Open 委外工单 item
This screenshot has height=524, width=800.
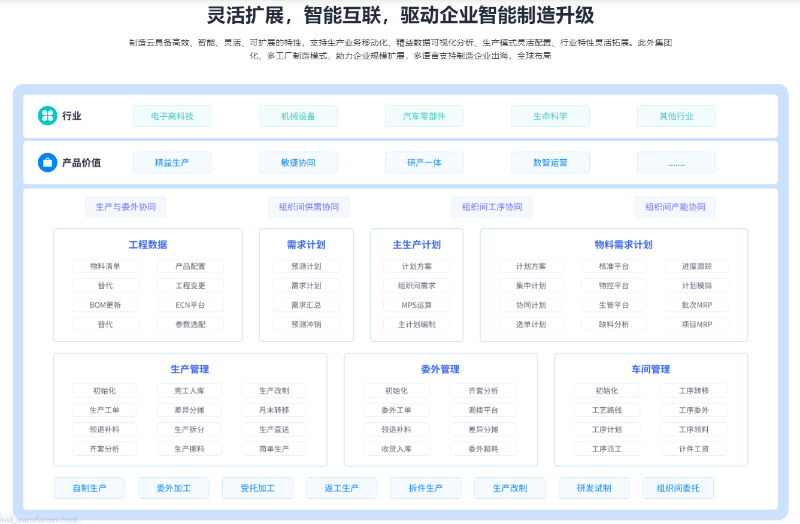coord(396,410)
